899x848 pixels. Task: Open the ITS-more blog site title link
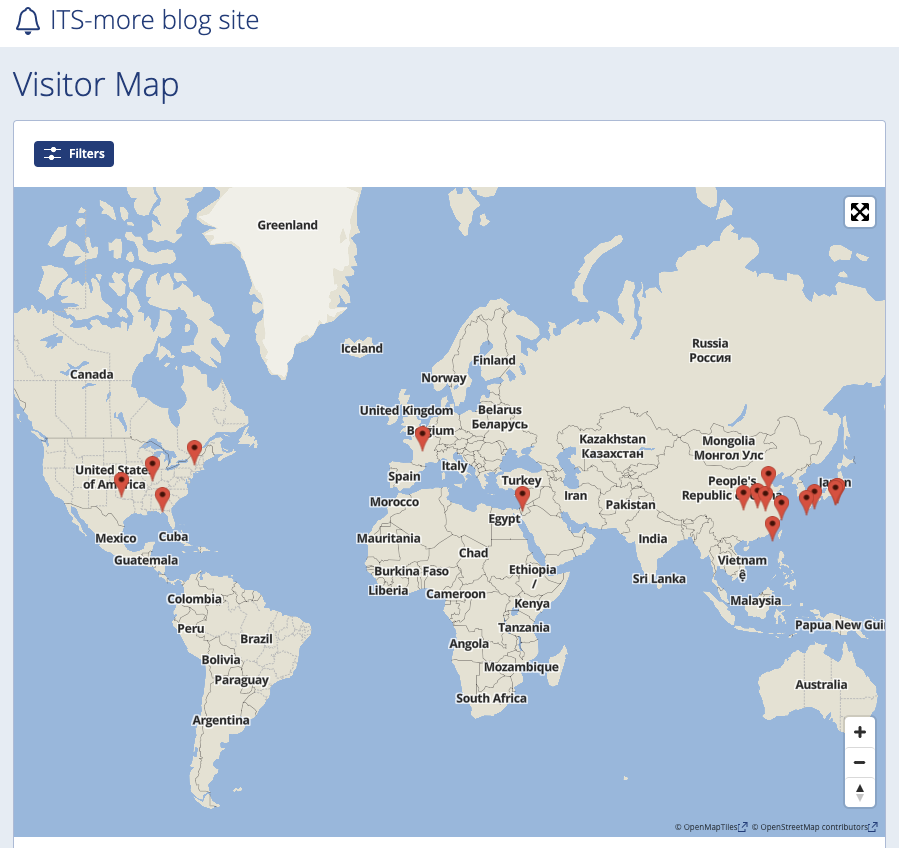[x=154, y=20]
